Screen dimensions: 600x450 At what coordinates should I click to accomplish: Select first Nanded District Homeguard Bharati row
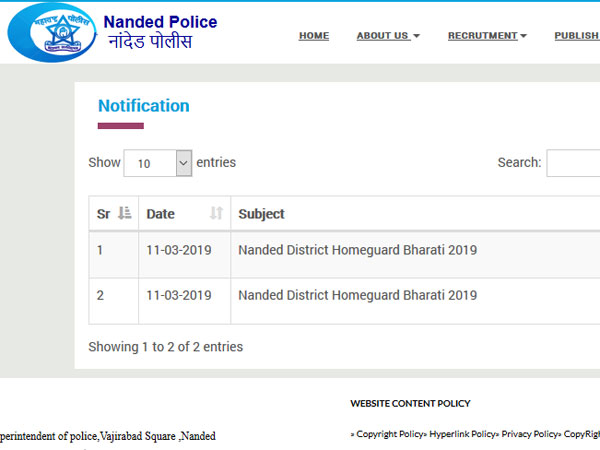(x=357, y=250)
